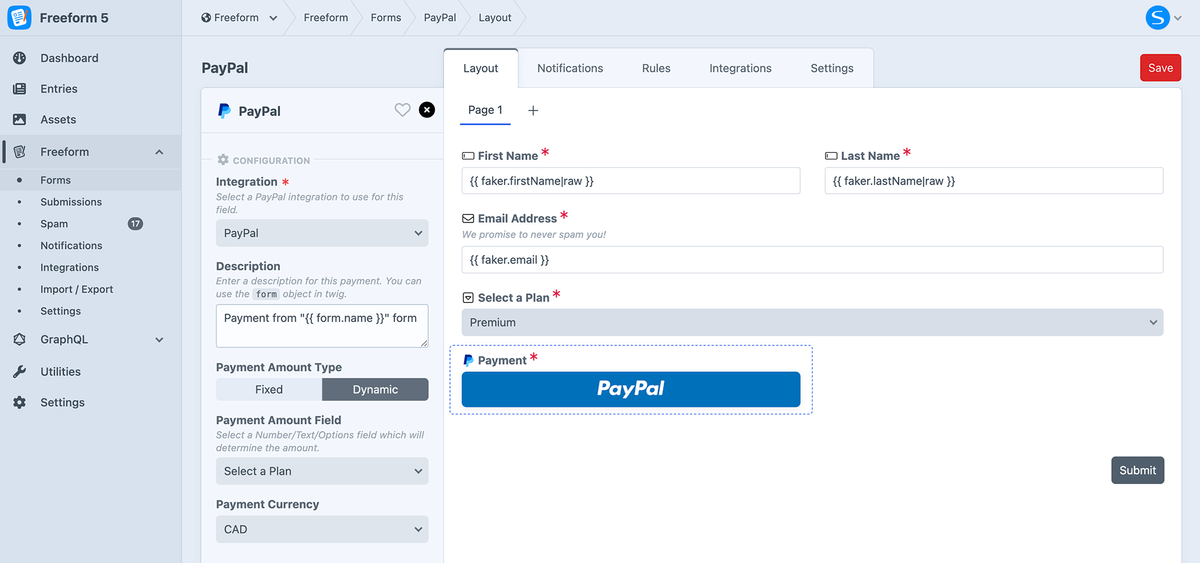The width and height of the screenshot is (1200, 563).
Task: Open Assets via its sidebar icon
Action: [x=19, y=119]
